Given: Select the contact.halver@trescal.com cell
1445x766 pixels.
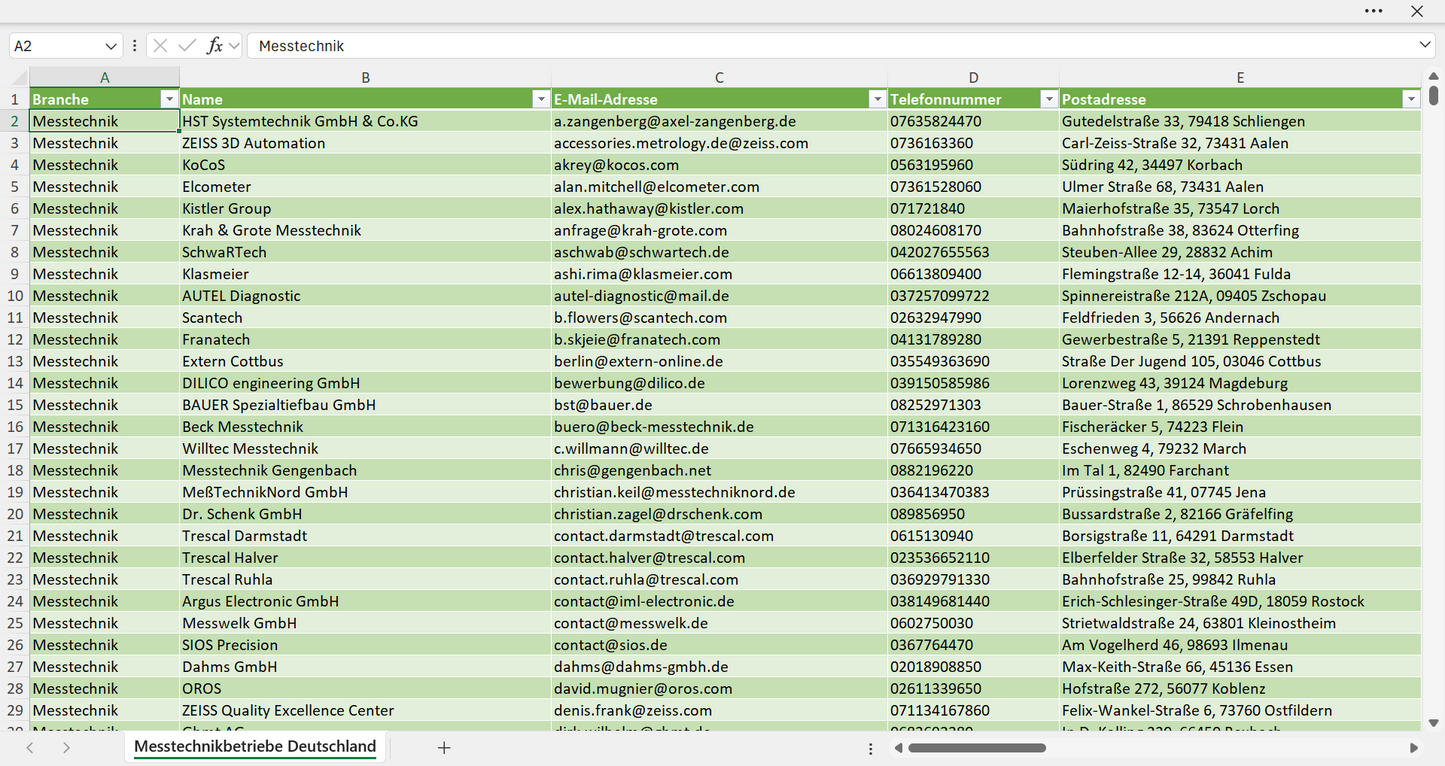Looking at the screenshot, I should (x=720, y=558).
